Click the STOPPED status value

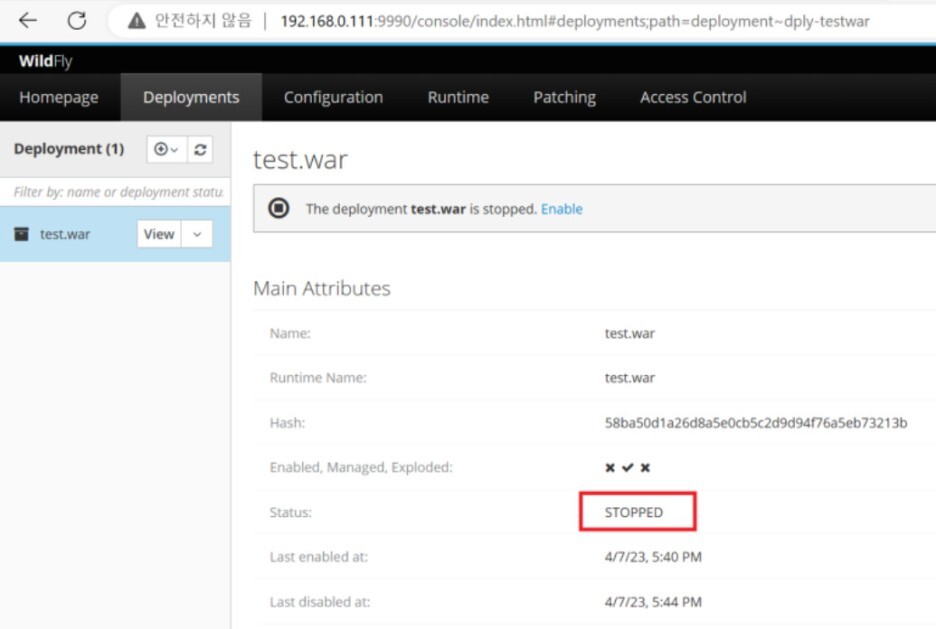point(634,512)
